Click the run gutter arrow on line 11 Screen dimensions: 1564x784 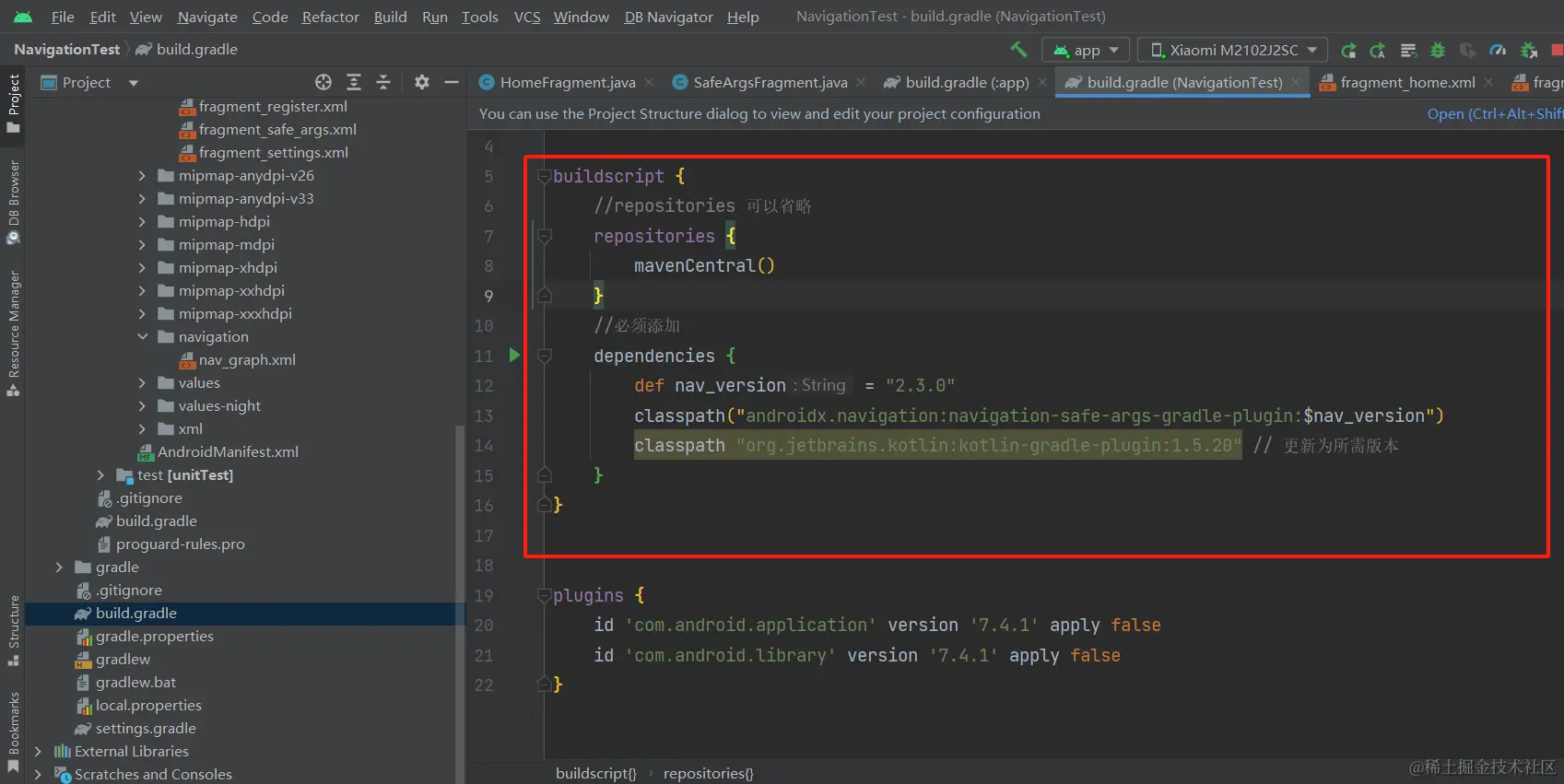click(x=515, y=355)
